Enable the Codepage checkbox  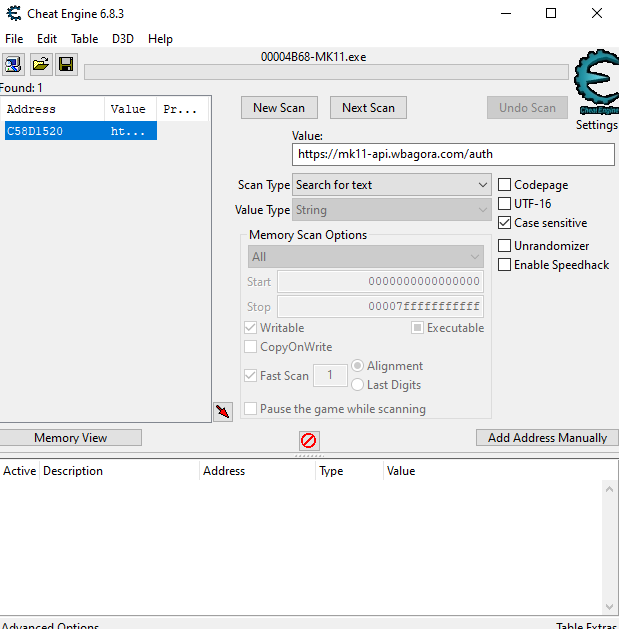pyautogui.click(x=504, y=185)
